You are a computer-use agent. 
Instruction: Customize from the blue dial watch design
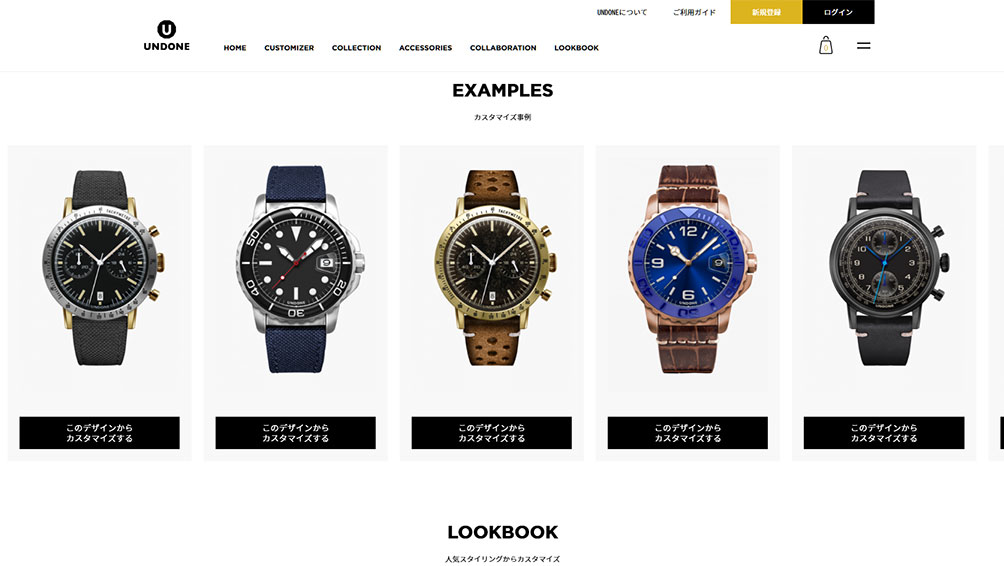coord(688,433)
